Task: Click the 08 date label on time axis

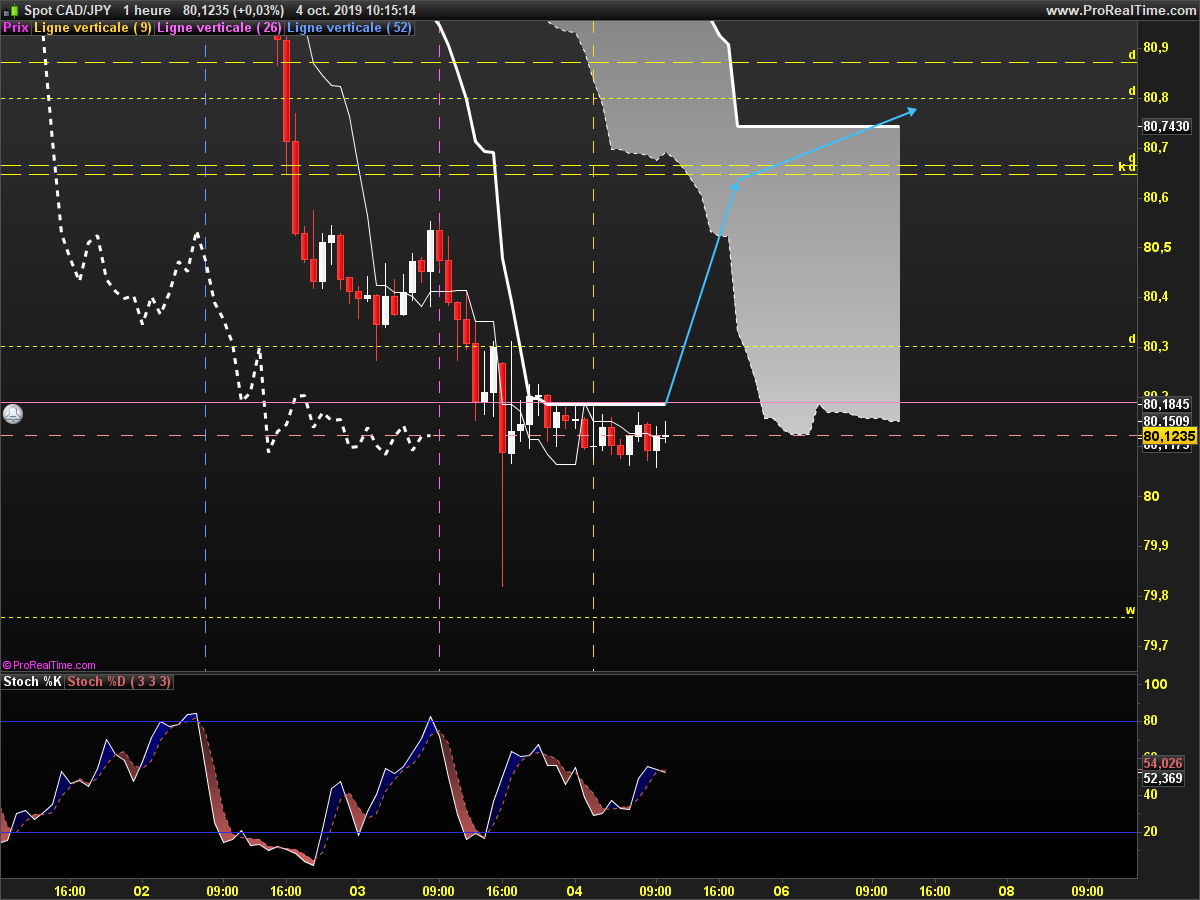Action: (x=1007, y=890)
